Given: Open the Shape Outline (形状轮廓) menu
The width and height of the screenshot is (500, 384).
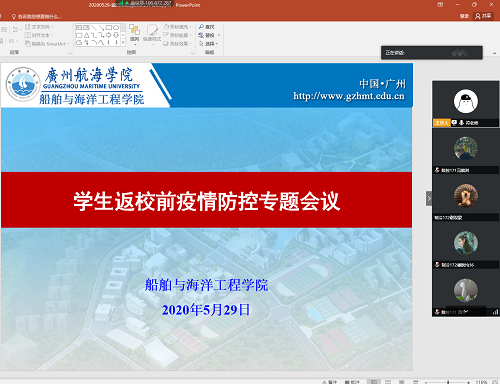Looking at the screenshot, I should pos(177,35).
